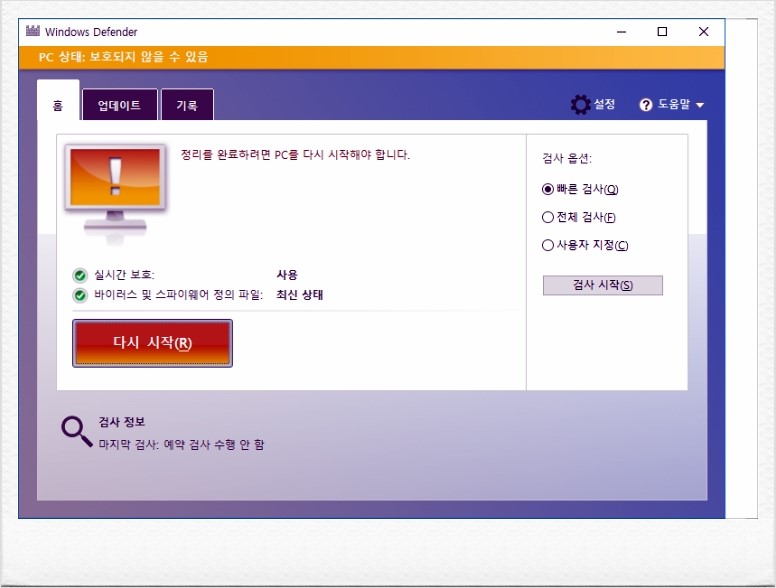The height and width of the screenshot is (588, 776).
Task: Click message 정리를 완료하려면 PC를 다시 시작해야 합니다
Action: [295, 154]
